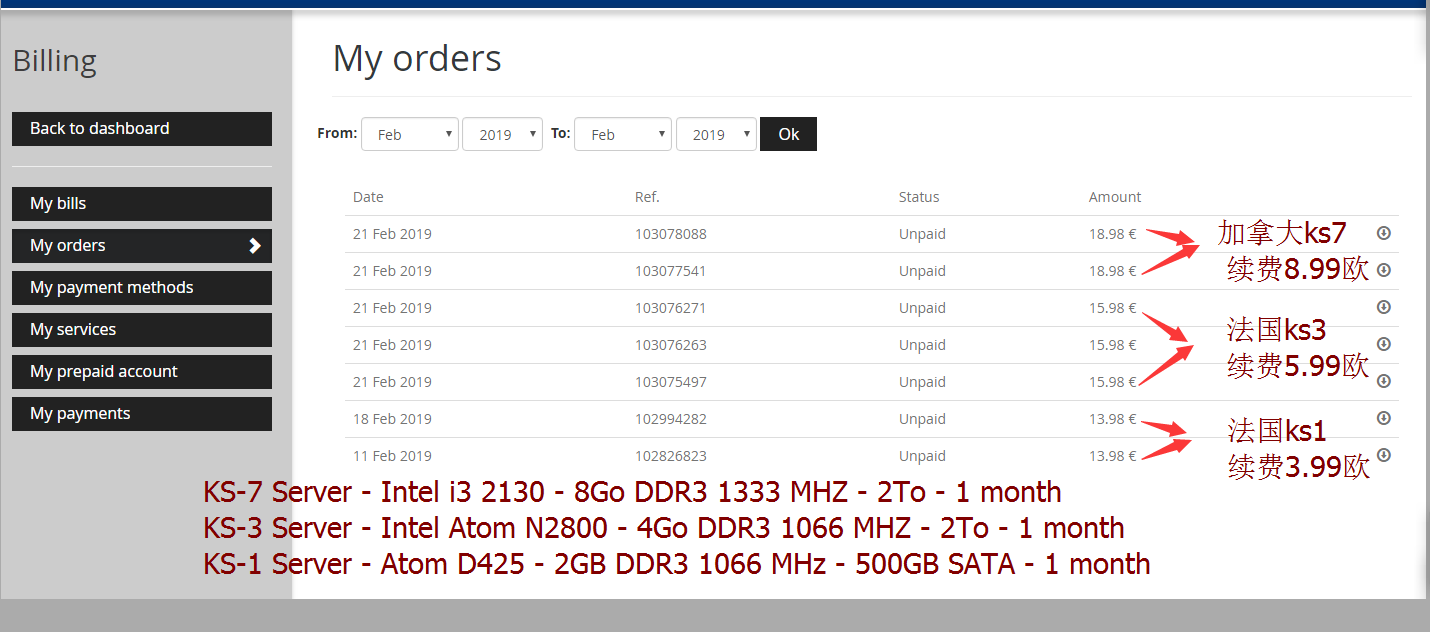Open the From month dropdown
Screen dimensions: 1430x632
409,134
